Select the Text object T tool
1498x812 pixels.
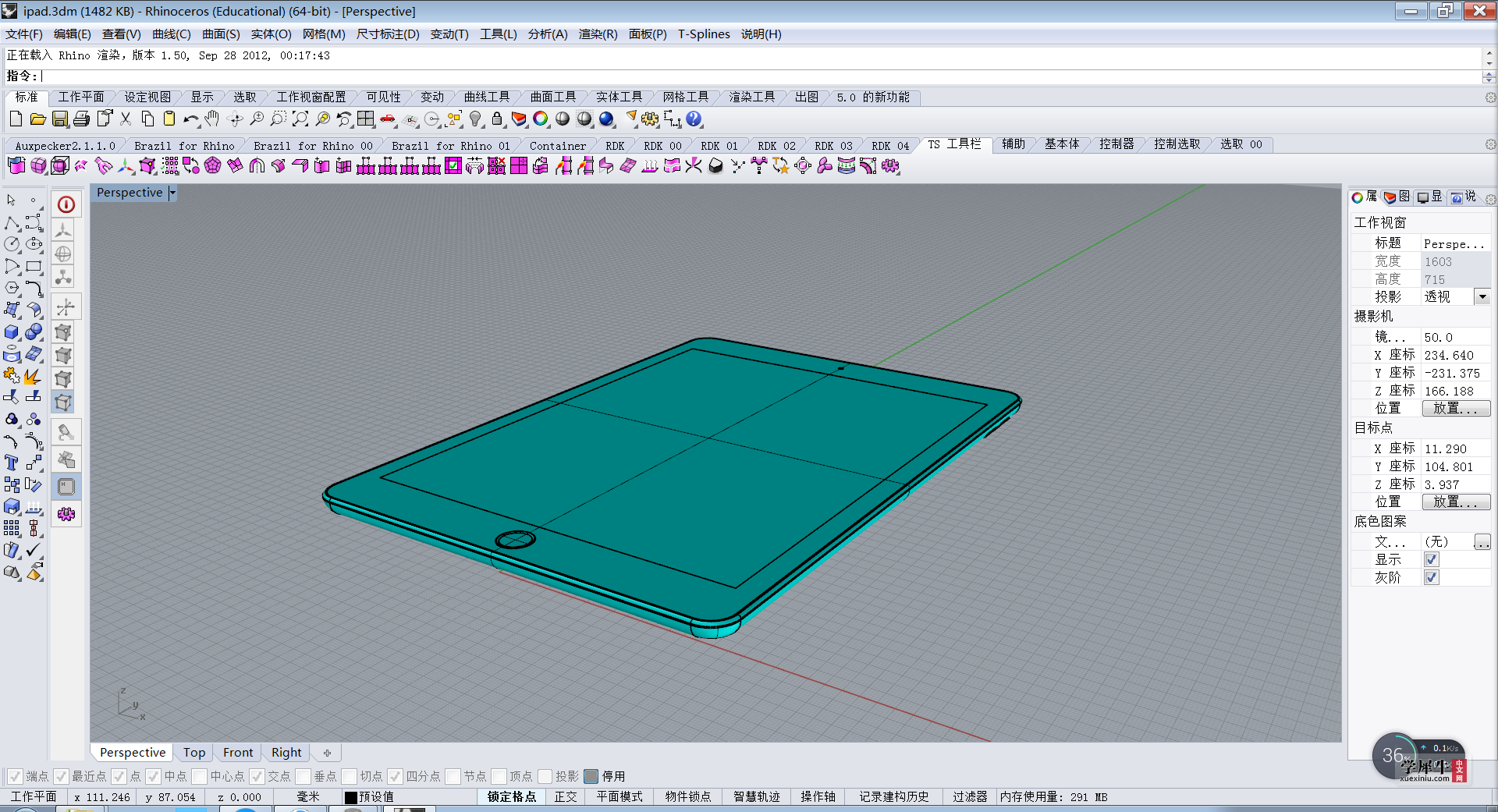[12, 463]
